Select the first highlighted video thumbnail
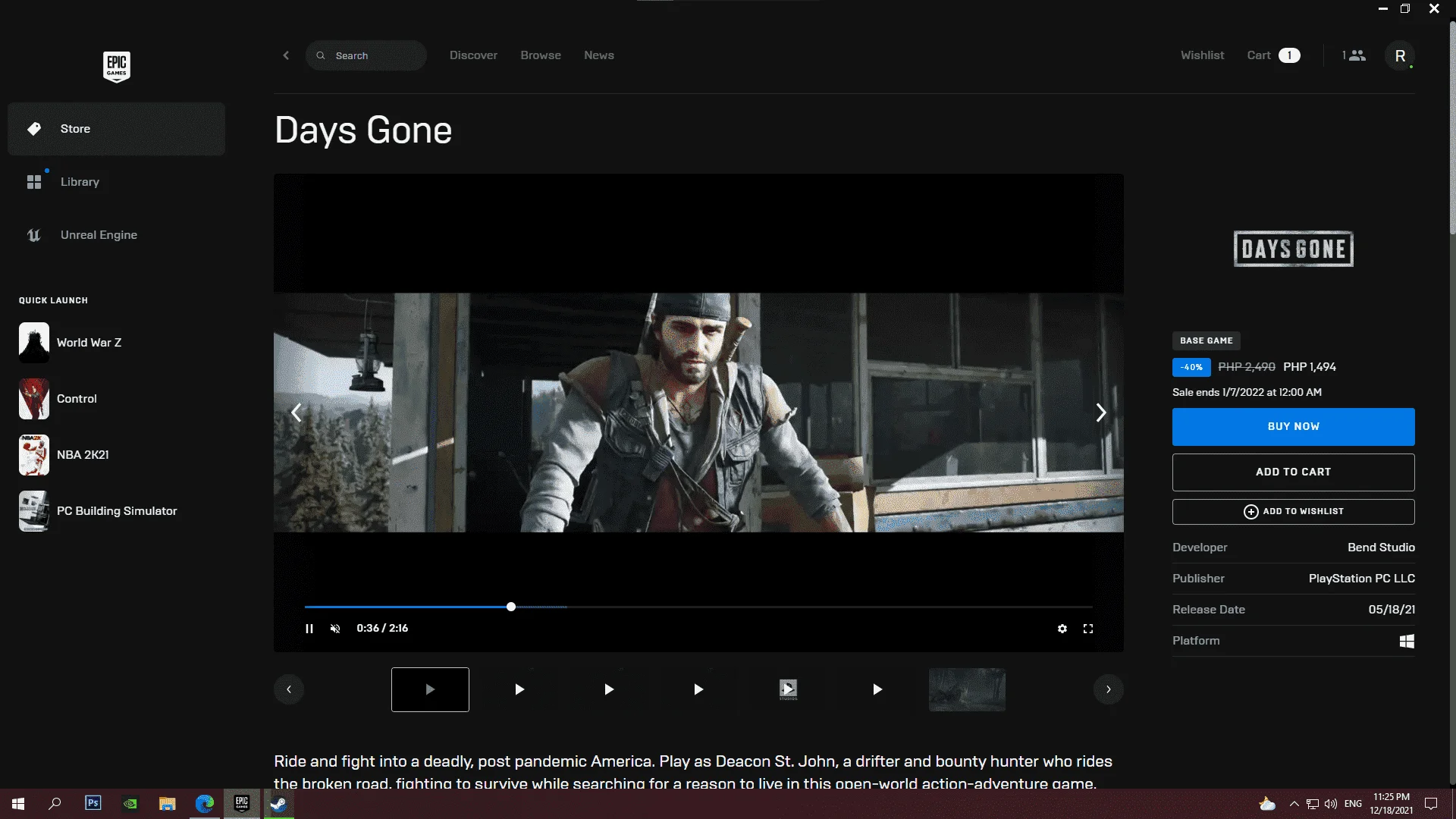This screenshot has height=819, width=1456. tap(430, 689)
